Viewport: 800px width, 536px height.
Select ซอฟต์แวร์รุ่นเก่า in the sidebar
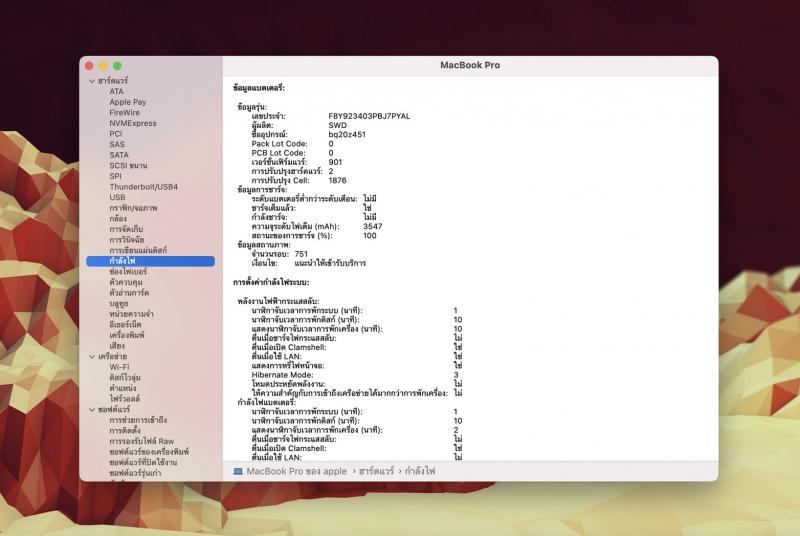135,473
